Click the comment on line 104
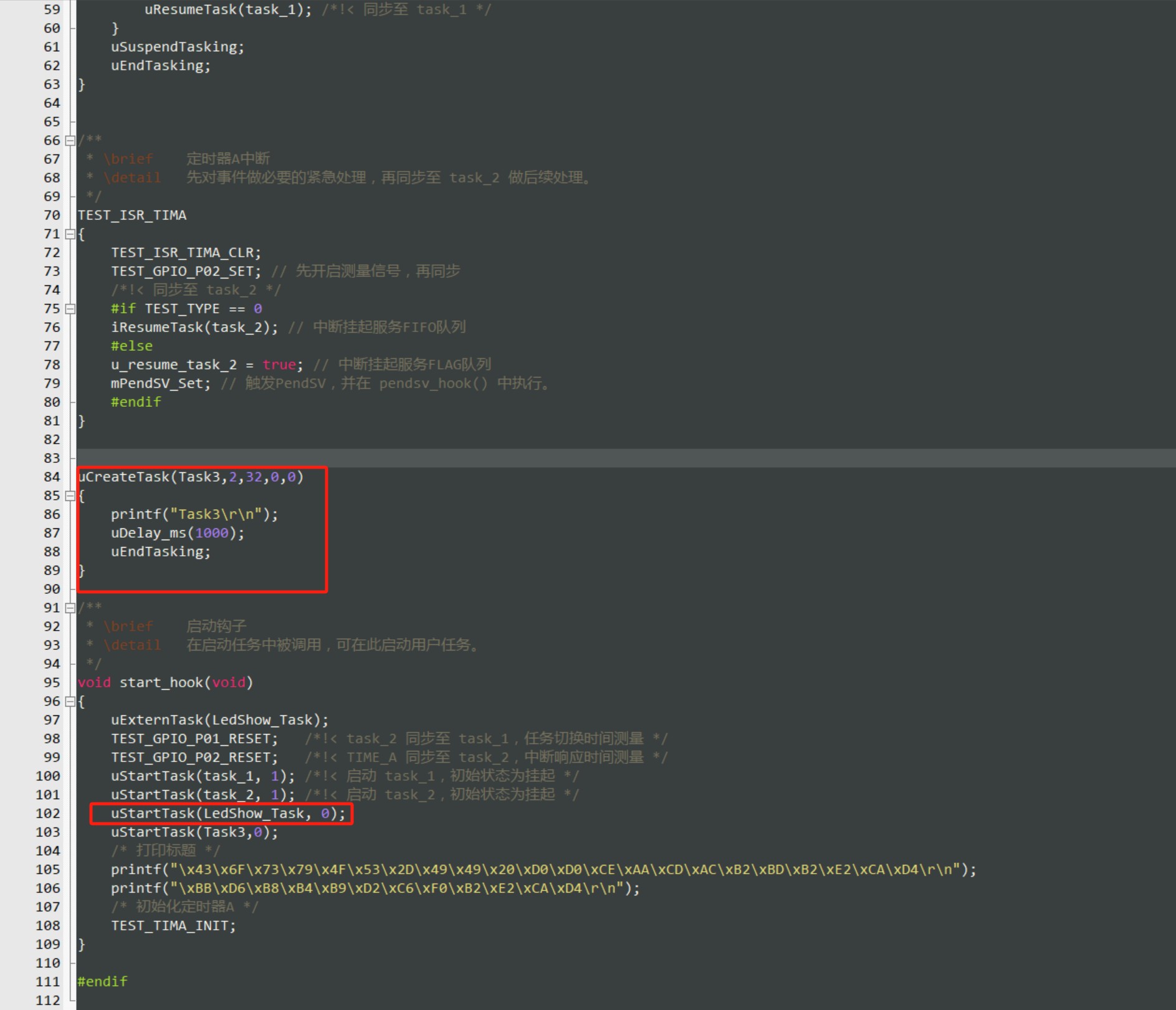Viewport: 1176px width, 1010px height. tap(165, 850)
